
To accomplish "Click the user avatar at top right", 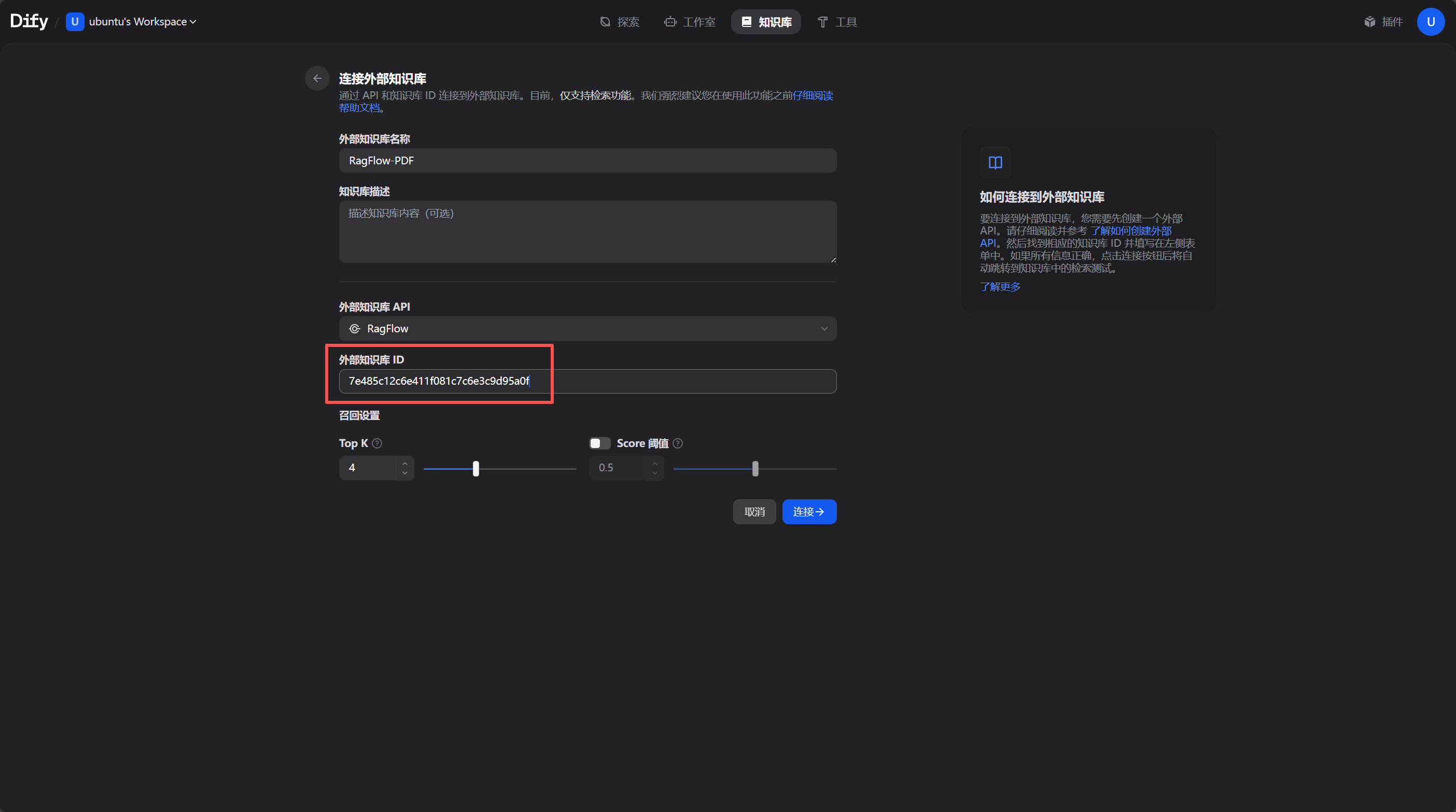I will point(1430,22).
